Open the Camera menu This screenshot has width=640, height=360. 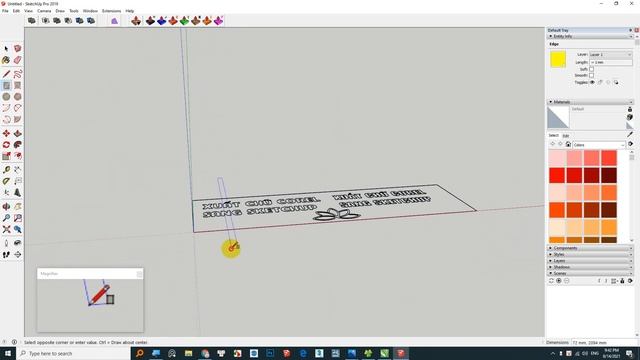pyautogui.click(x=44, y=11)
